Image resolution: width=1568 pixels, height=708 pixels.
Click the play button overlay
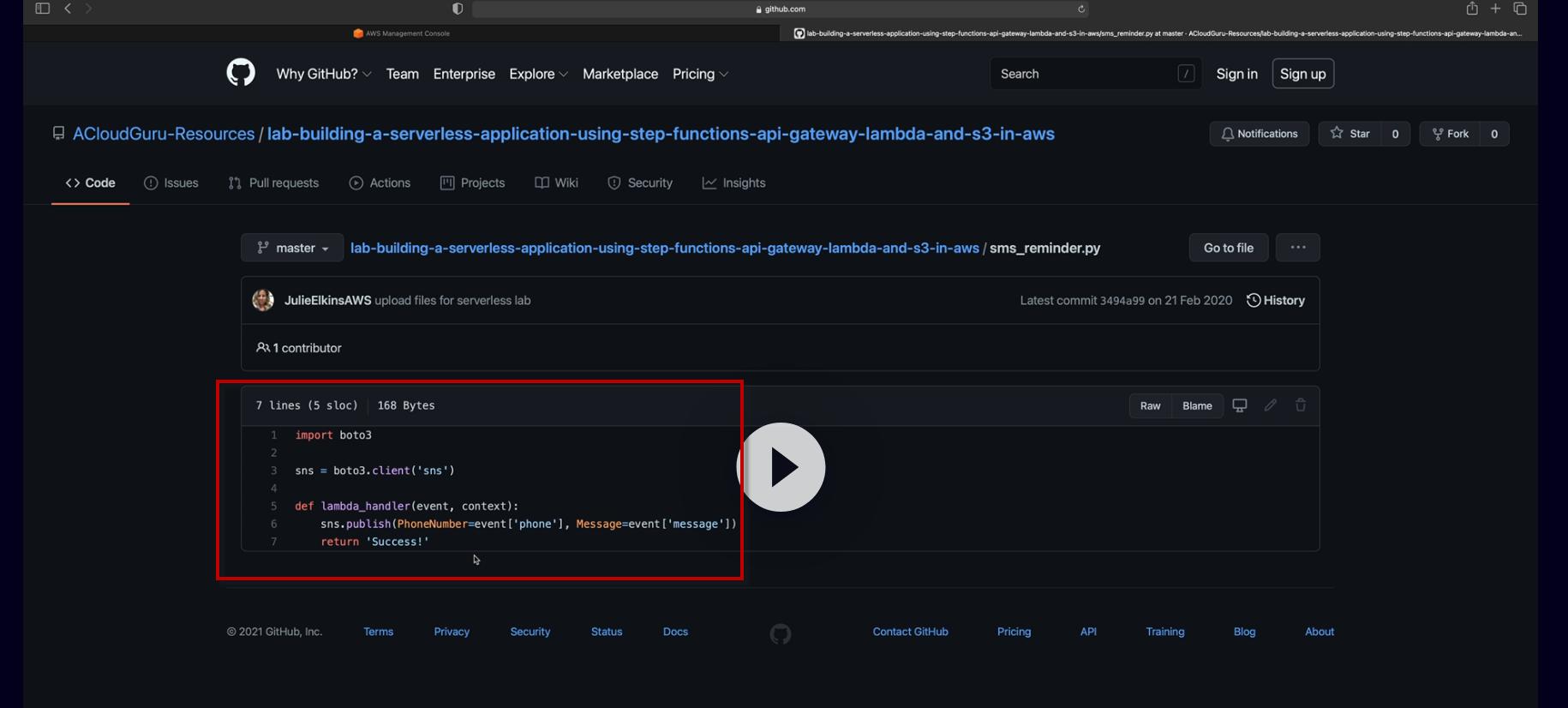pos(781,467)
